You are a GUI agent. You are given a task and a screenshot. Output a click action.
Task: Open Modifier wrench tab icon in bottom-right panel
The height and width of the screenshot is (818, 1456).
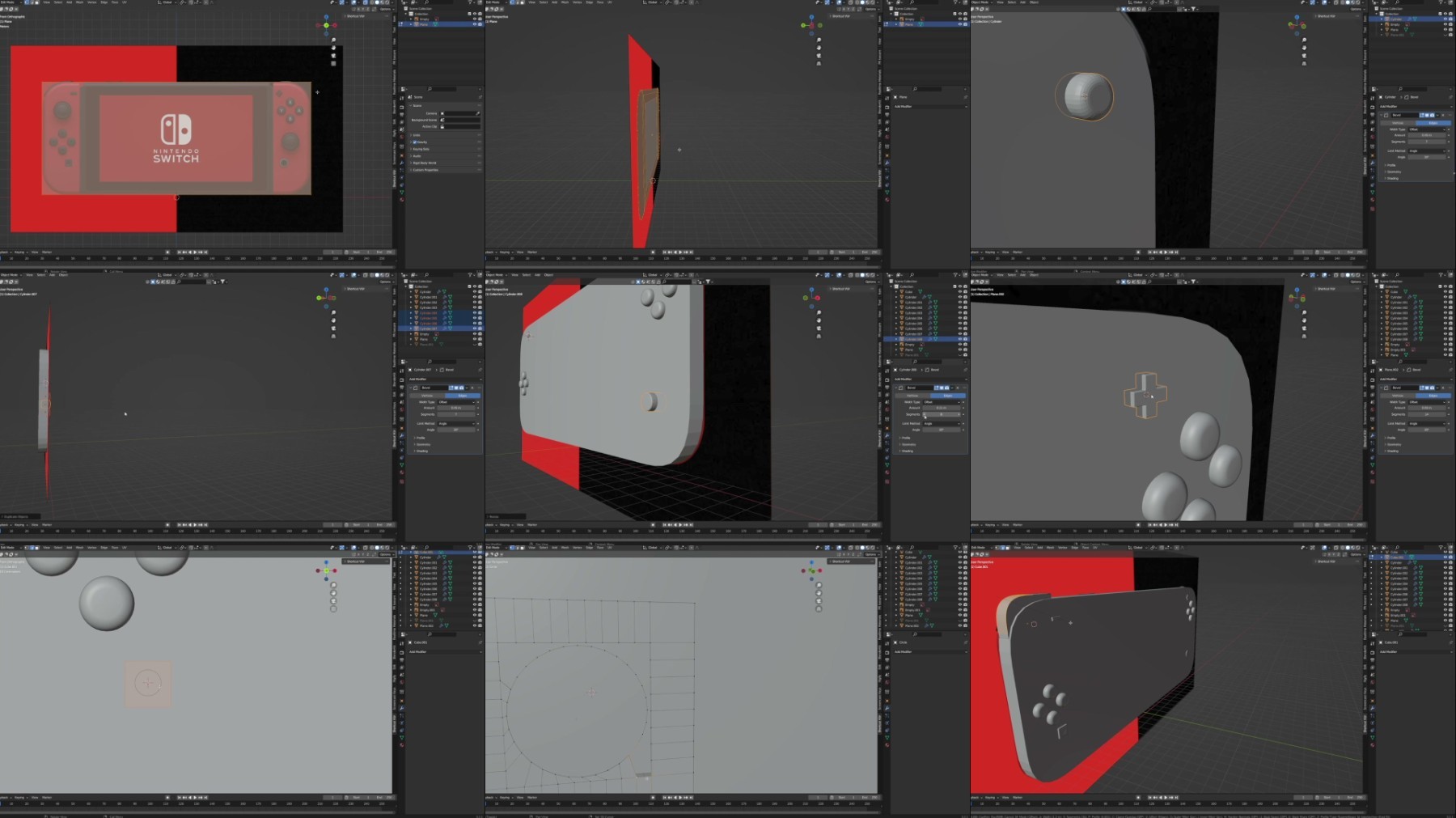[1373, 708]
